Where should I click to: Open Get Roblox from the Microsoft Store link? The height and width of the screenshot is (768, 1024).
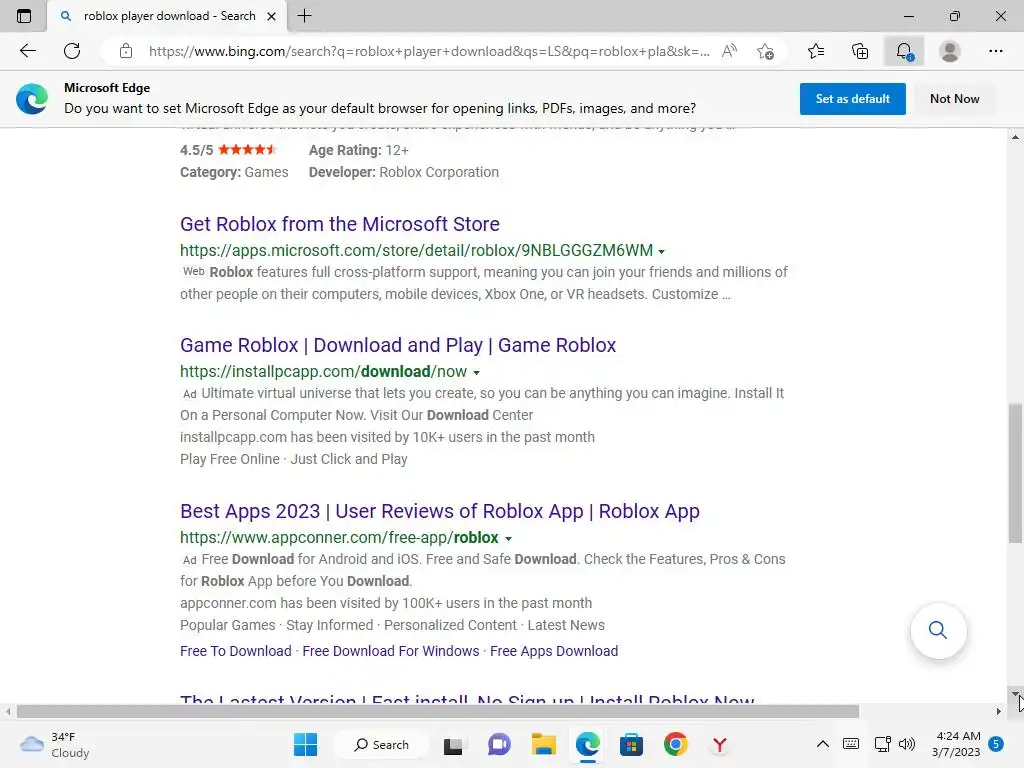[x=340, y=224]
